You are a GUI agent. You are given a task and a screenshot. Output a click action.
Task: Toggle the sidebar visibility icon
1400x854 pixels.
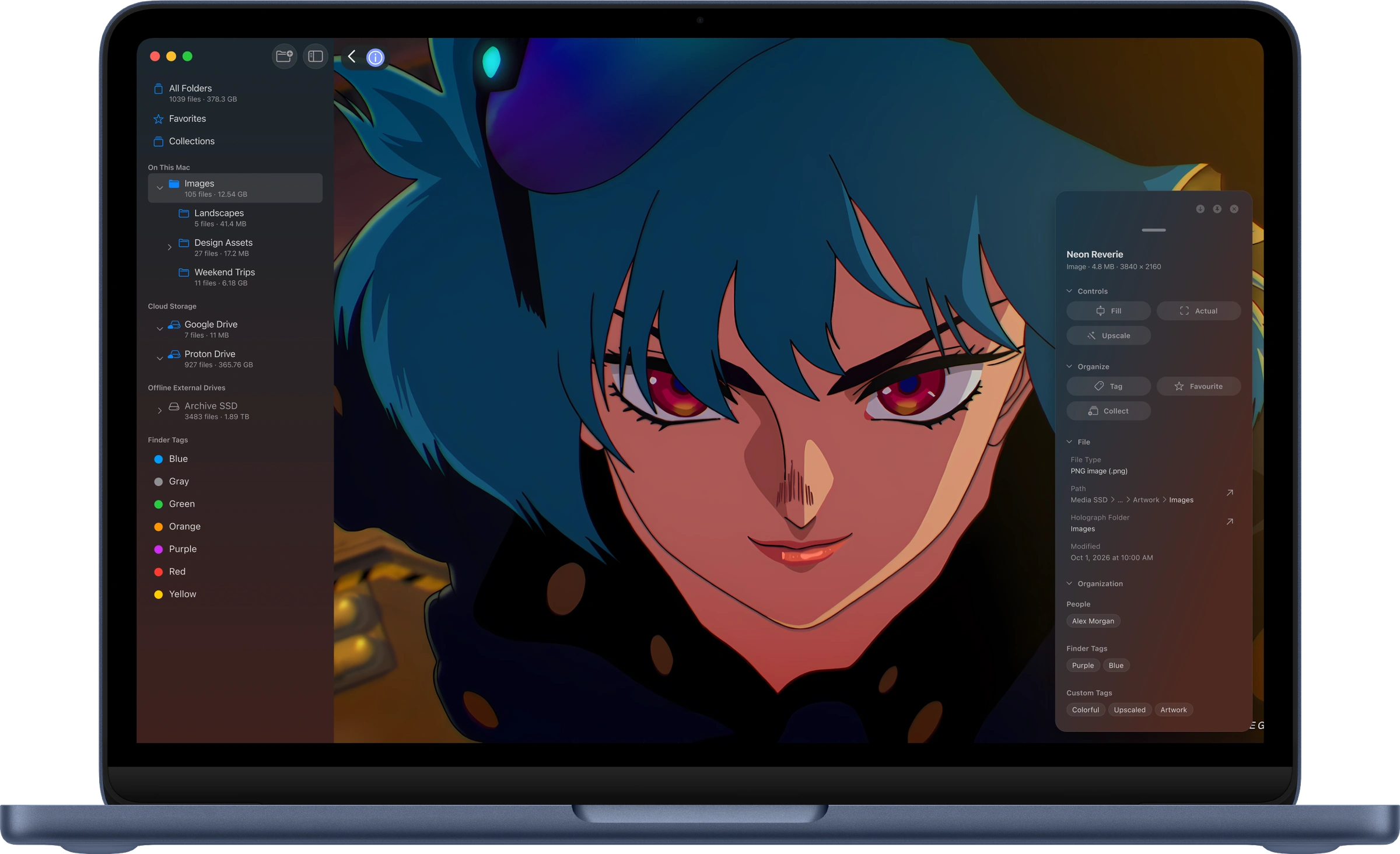pyautogui.click(x=316, y=57)
